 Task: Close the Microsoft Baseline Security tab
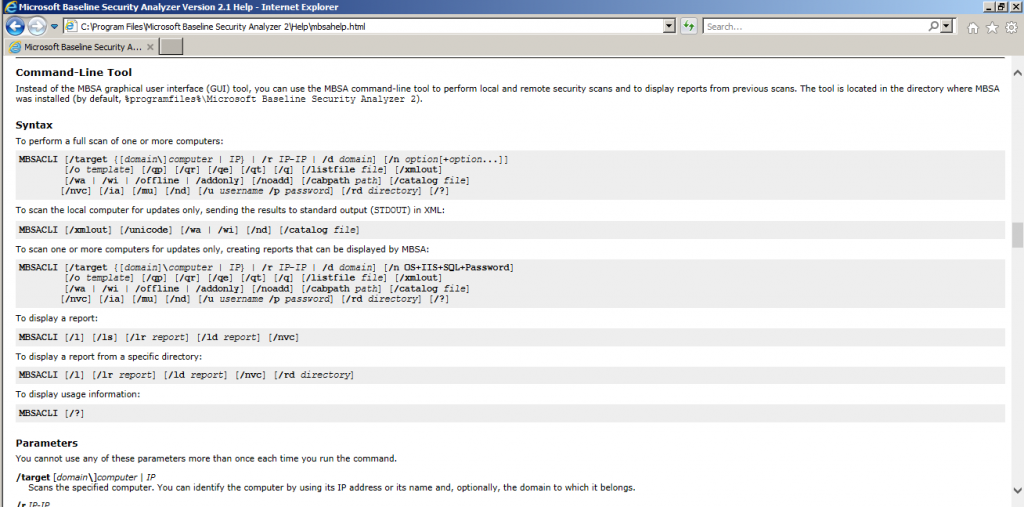[x=150, y=47]
